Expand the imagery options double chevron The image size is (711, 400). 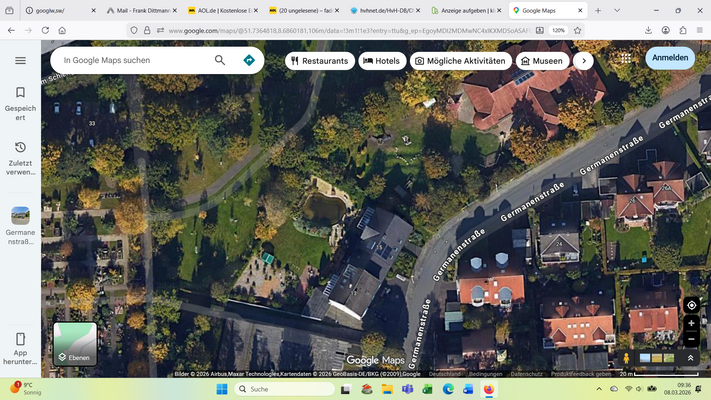(x=690, y=358)
